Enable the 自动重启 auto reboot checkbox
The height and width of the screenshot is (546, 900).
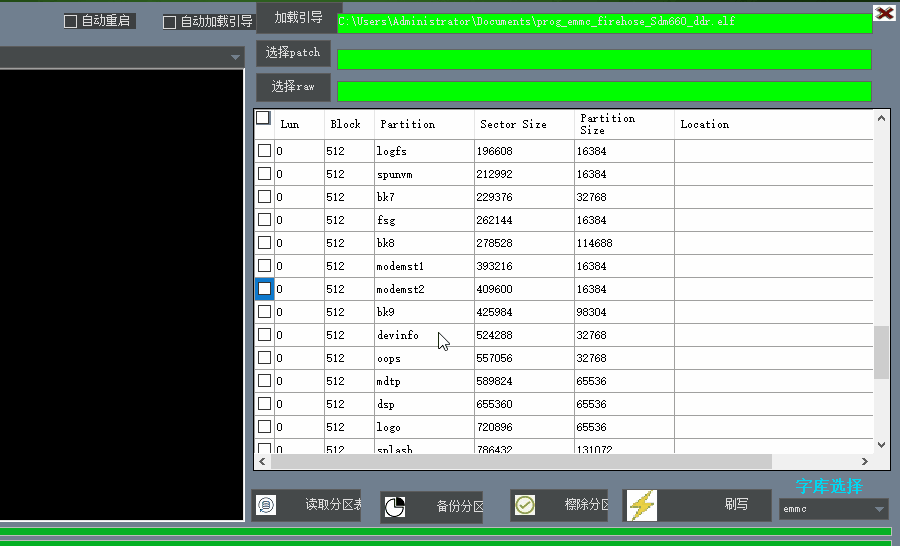pyautogui.click(x=71, y=21)
